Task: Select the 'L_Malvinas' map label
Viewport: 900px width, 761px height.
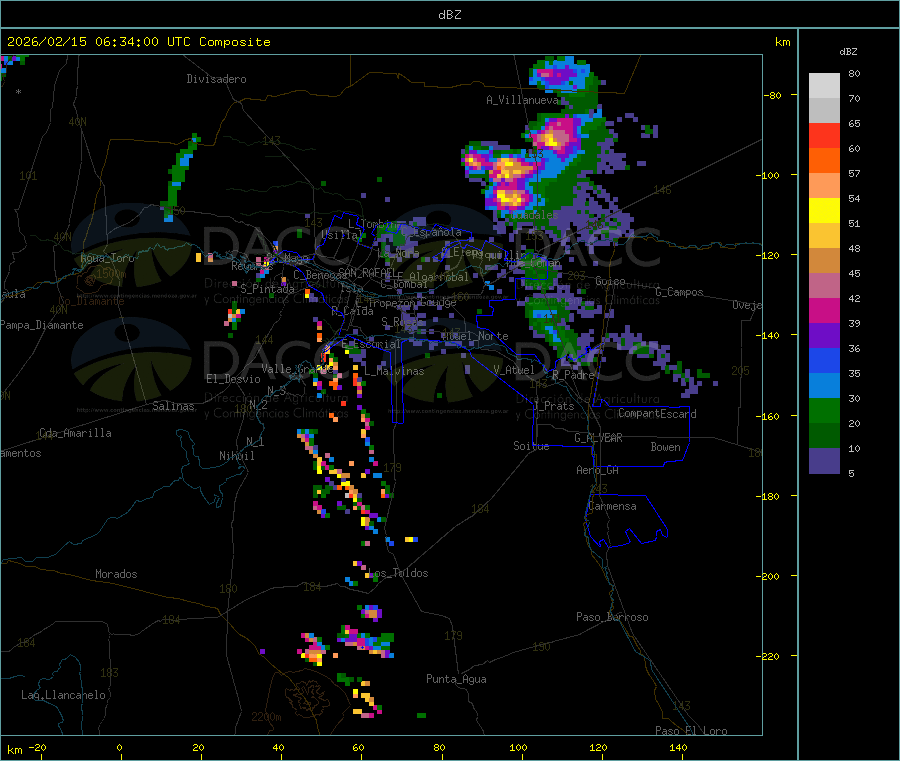Action: 394,371
